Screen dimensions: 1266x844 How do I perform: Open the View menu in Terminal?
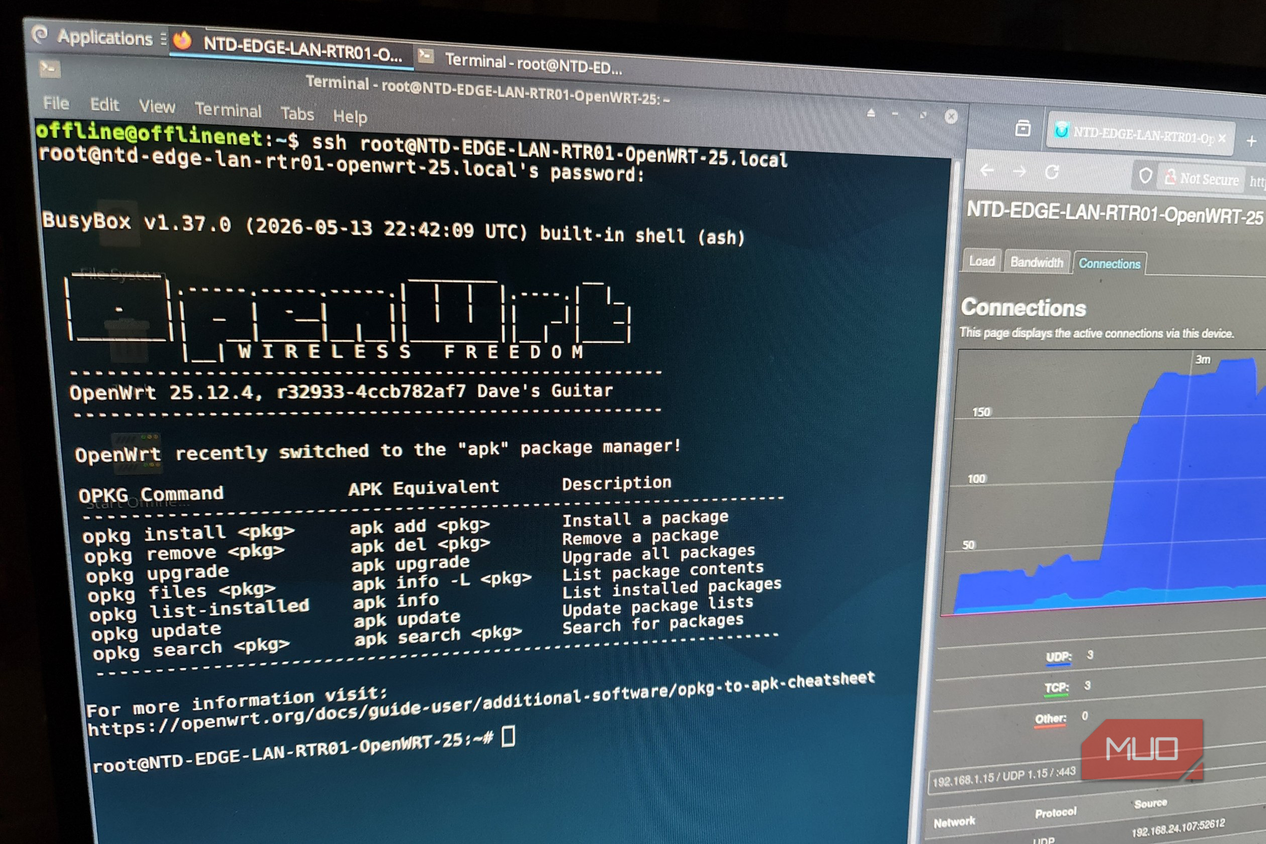[x=157, y=106]
